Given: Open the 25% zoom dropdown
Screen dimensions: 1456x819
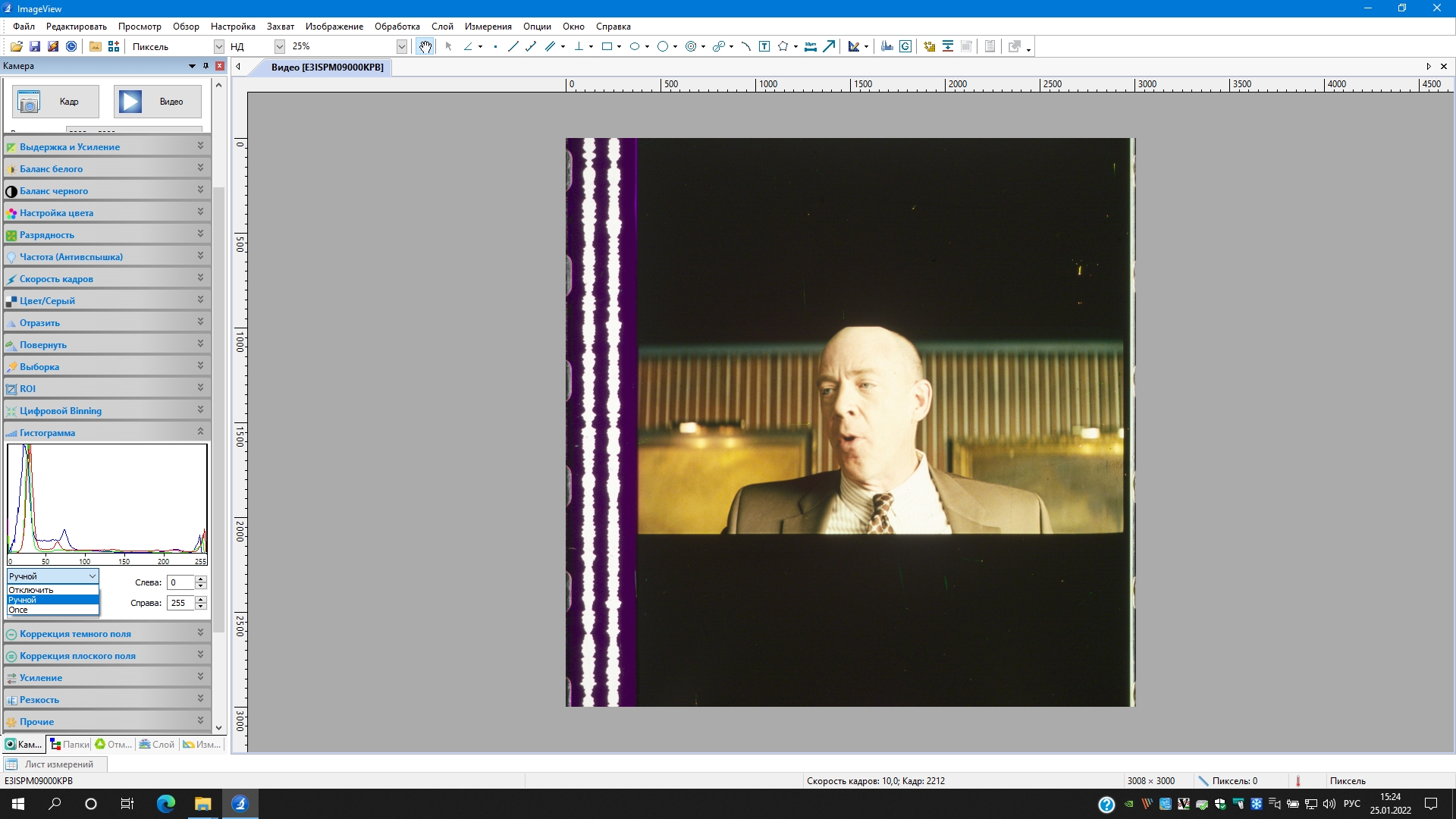Looking at the screenshot, I should coord(401,46).
